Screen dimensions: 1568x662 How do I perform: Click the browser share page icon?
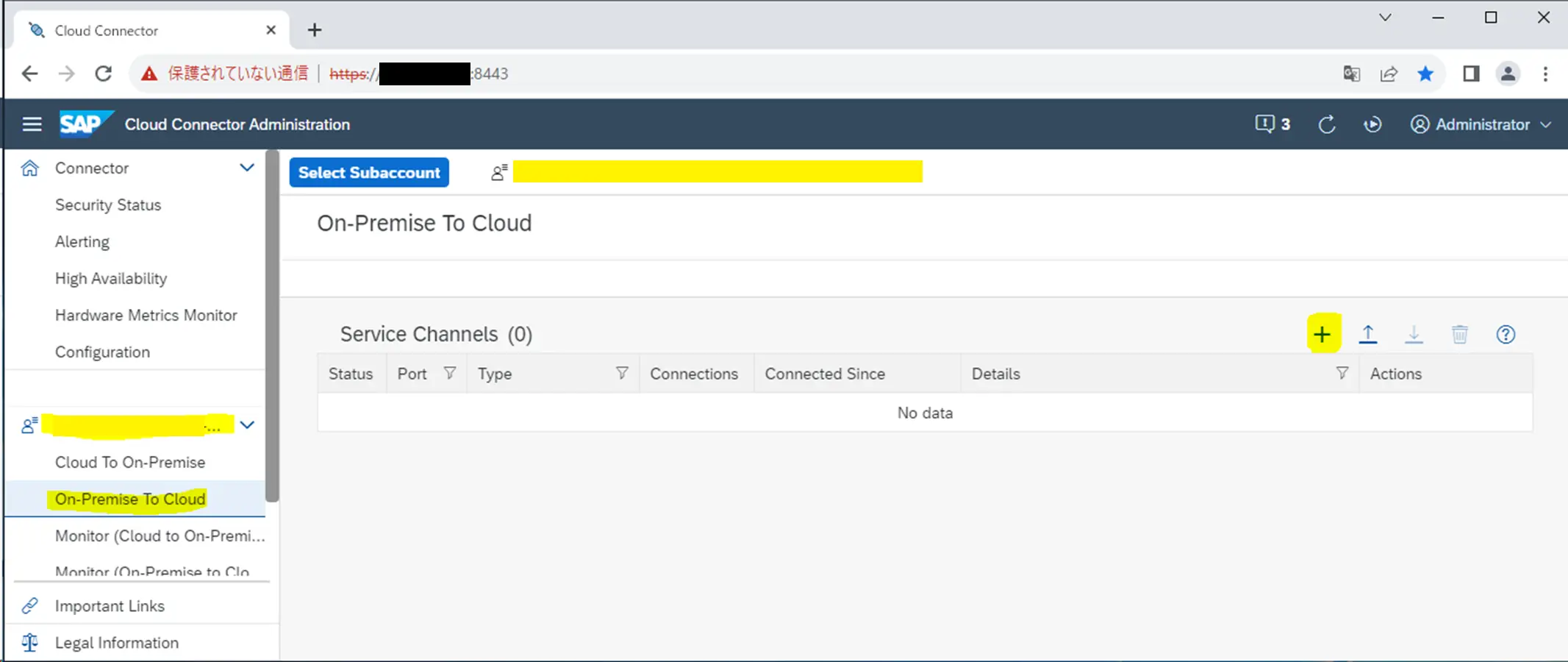click(1388, 74)
